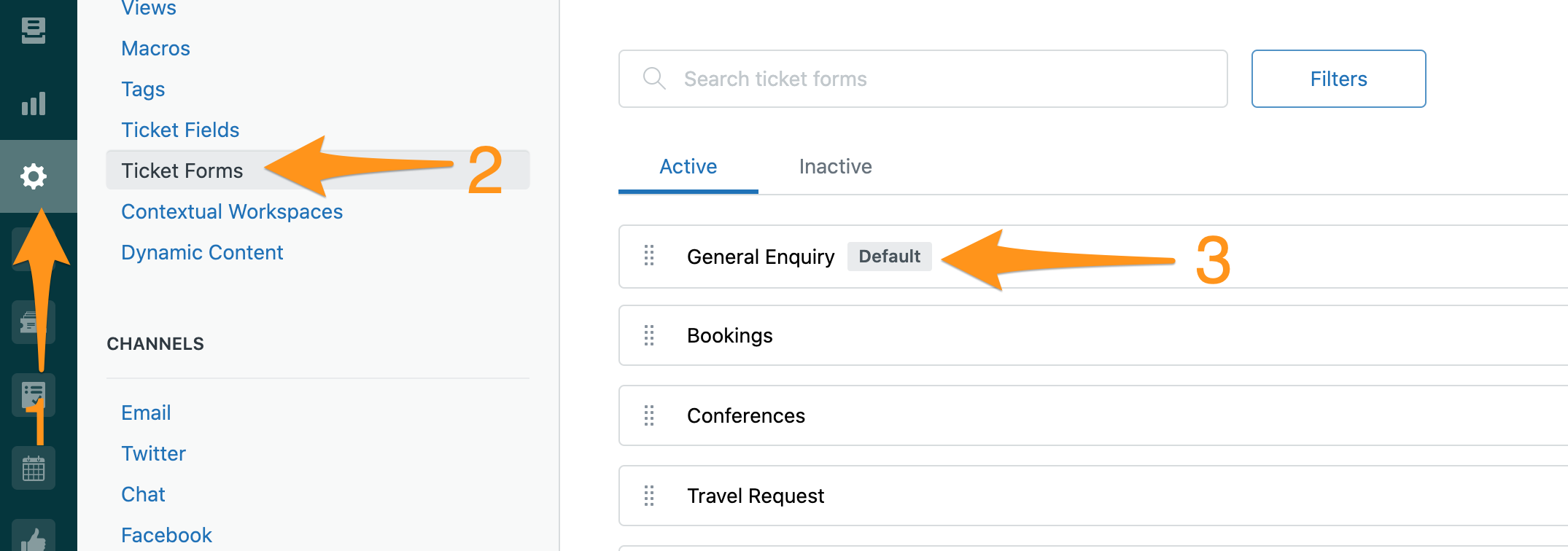The image size is (1568, 551).
Task: Focus the Search ticket forms field
Action: pyautogui.click(x=923, y=79)
